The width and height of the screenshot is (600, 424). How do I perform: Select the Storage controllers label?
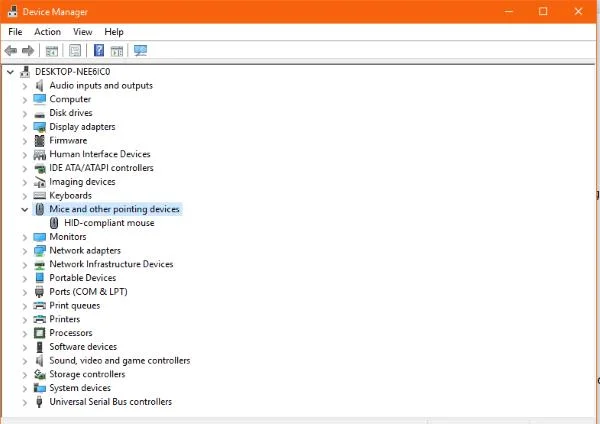[87, 374]
